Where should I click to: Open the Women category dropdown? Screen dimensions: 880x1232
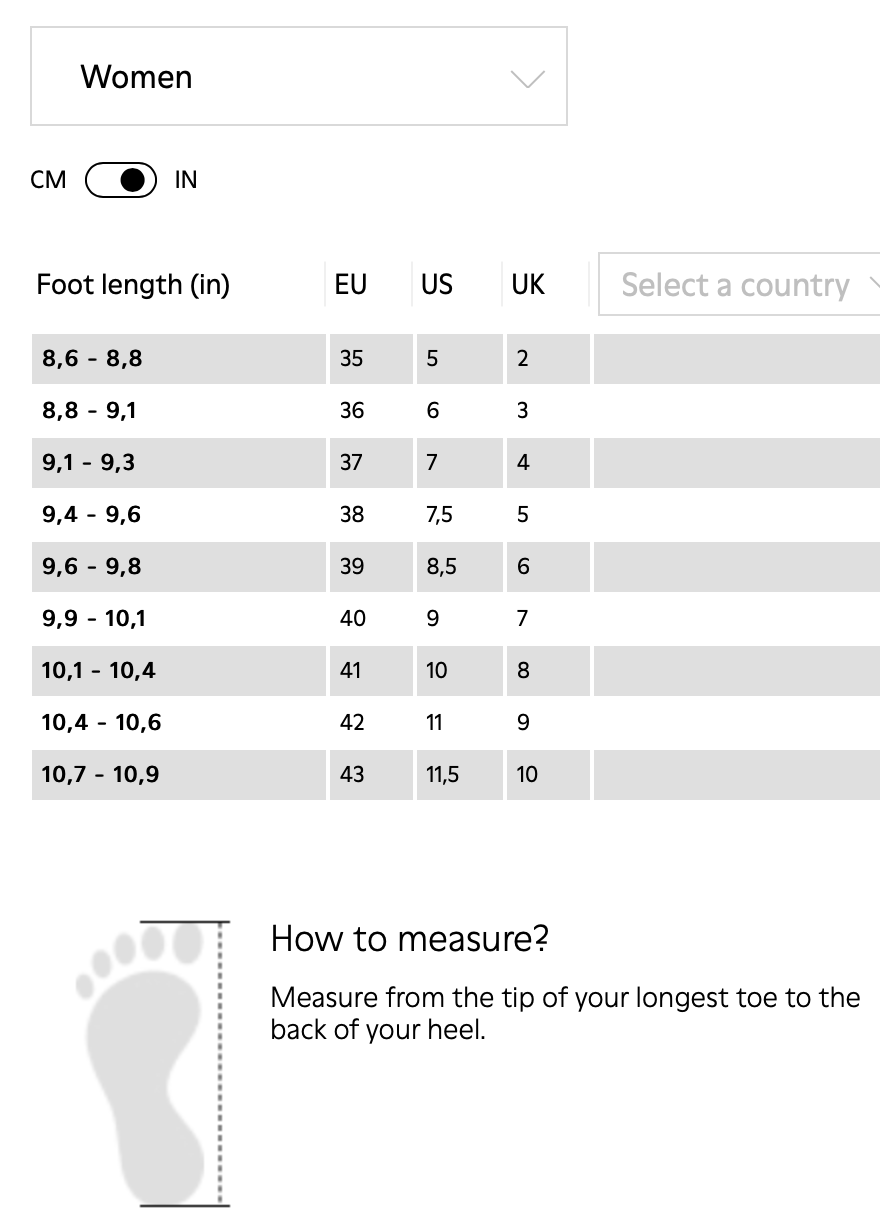coord(298,77)
